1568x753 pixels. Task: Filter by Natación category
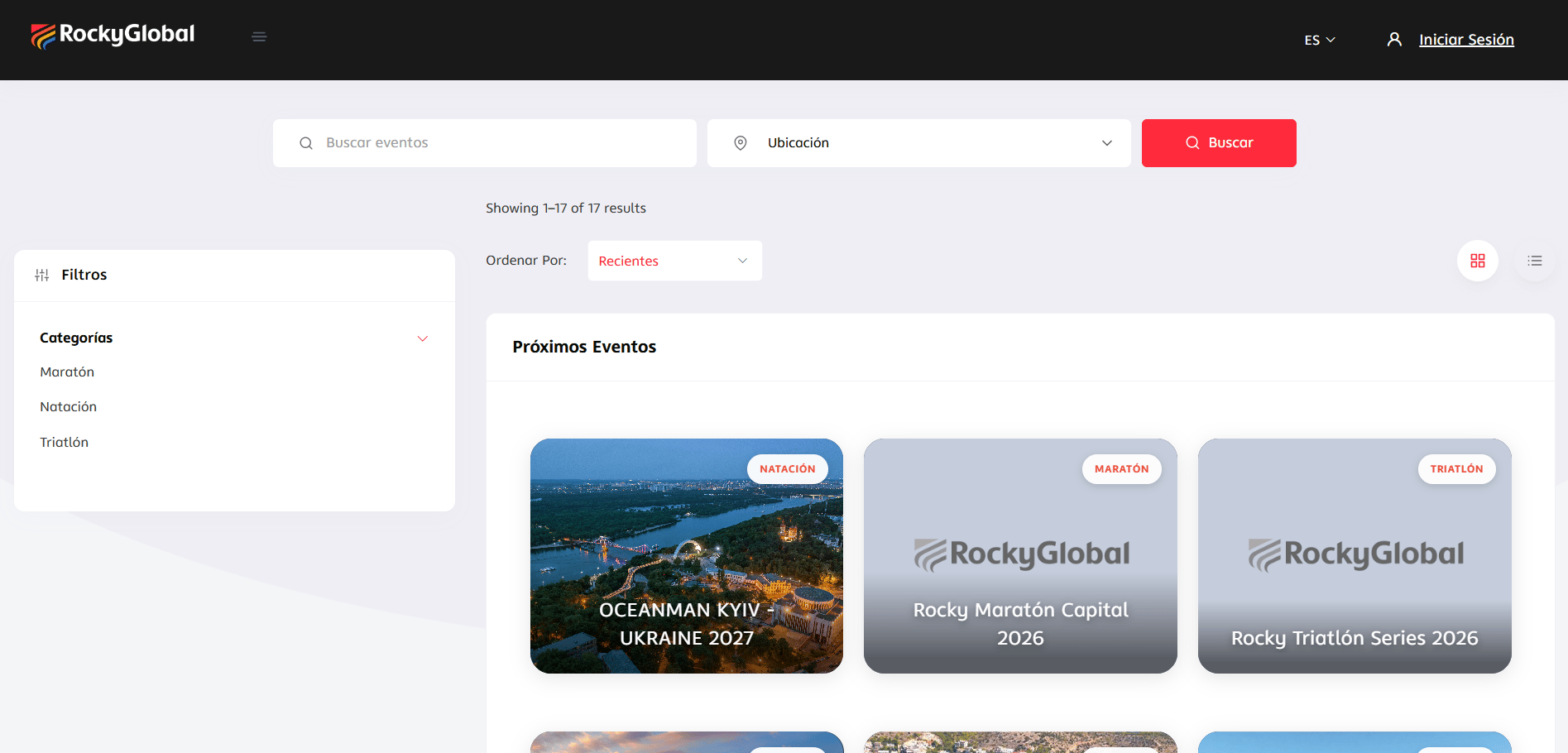coord(69,407)
